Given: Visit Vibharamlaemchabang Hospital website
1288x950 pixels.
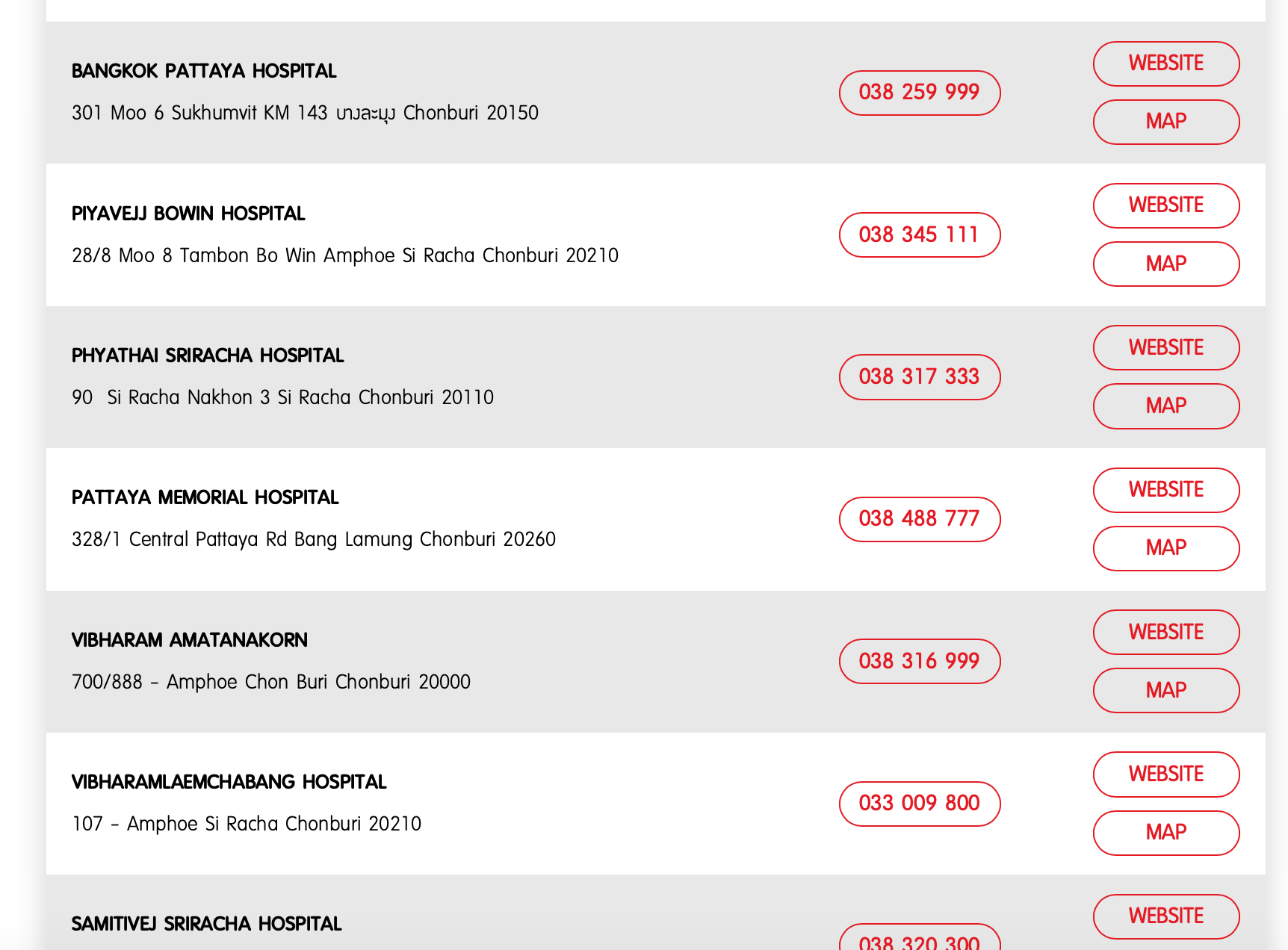Looking at the screenshot, I should tap(1165, 774).
